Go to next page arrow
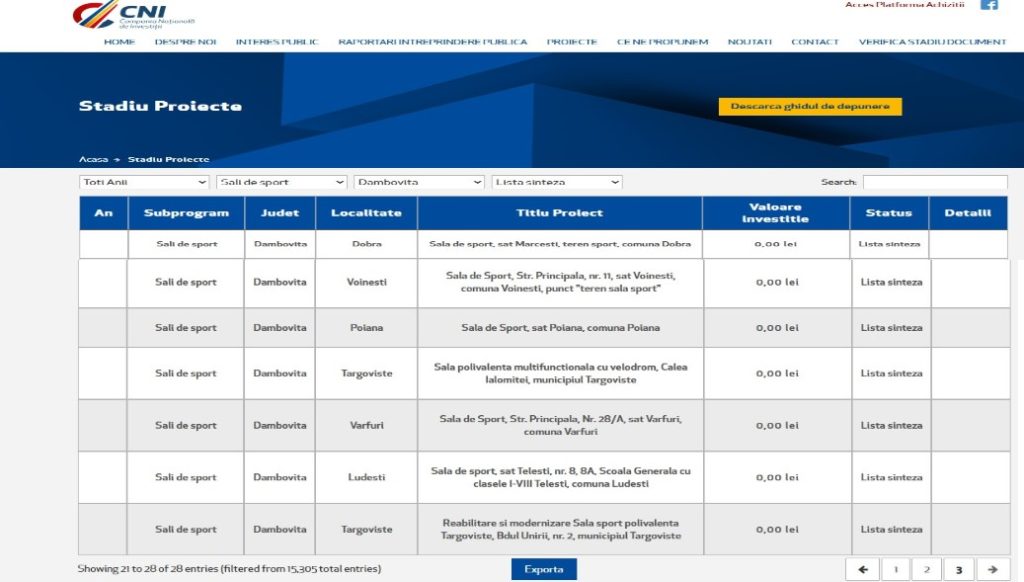 coord(991,569)
